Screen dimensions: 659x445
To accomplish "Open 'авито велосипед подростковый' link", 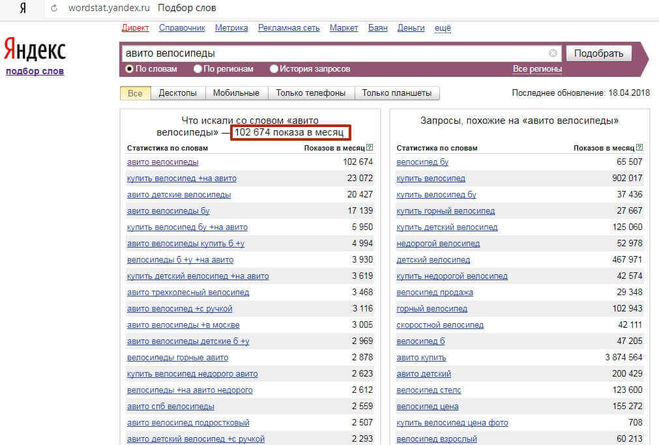I will click(188, 423).
